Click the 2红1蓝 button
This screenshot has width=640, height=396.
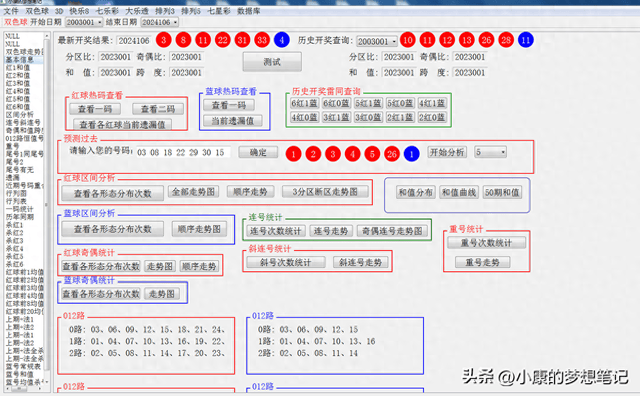(x=400, y=117)
